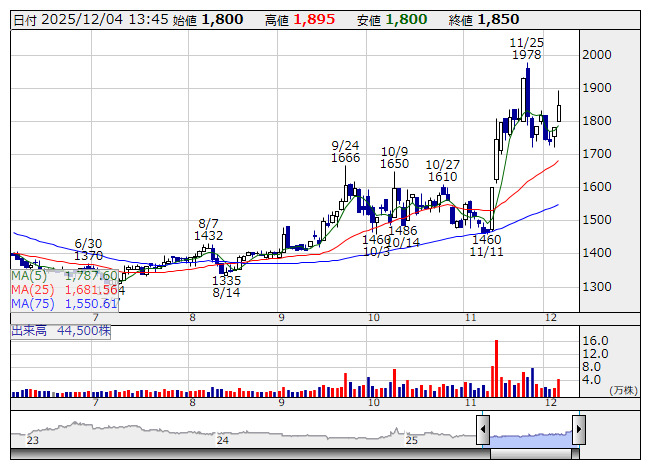
Task: Click the right handle of the range selector
Action: pos(579,430)
